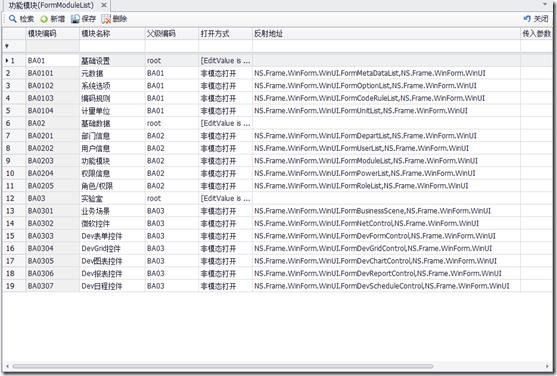Click the 检索 search toolbar icon

tap(13, 19)
